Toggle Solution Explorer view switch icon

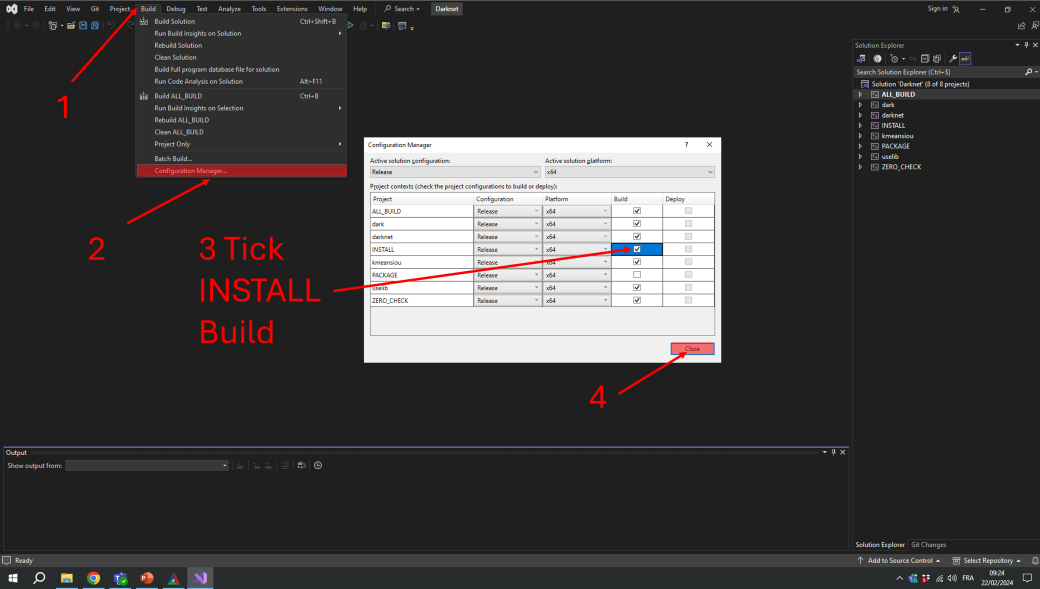click(861, 58)
